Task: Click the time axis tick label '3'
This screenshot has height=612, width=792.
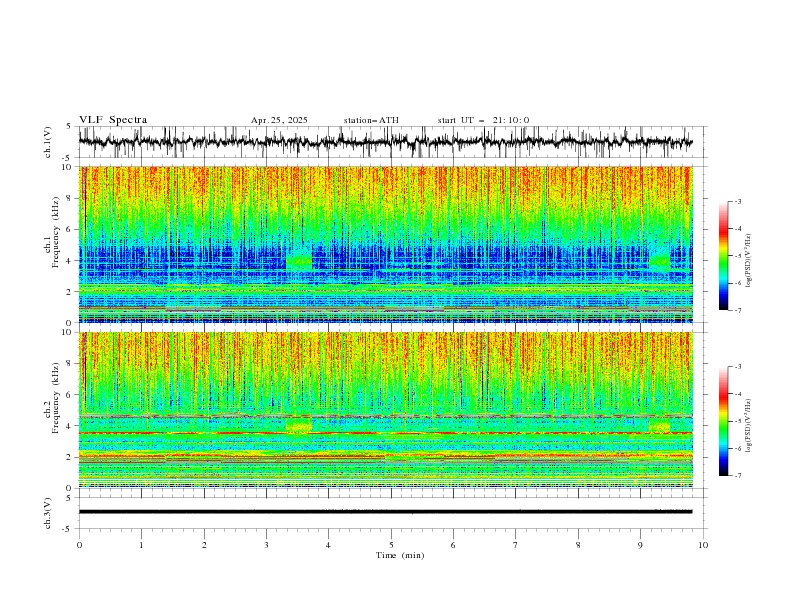Action: coord(266,545)
